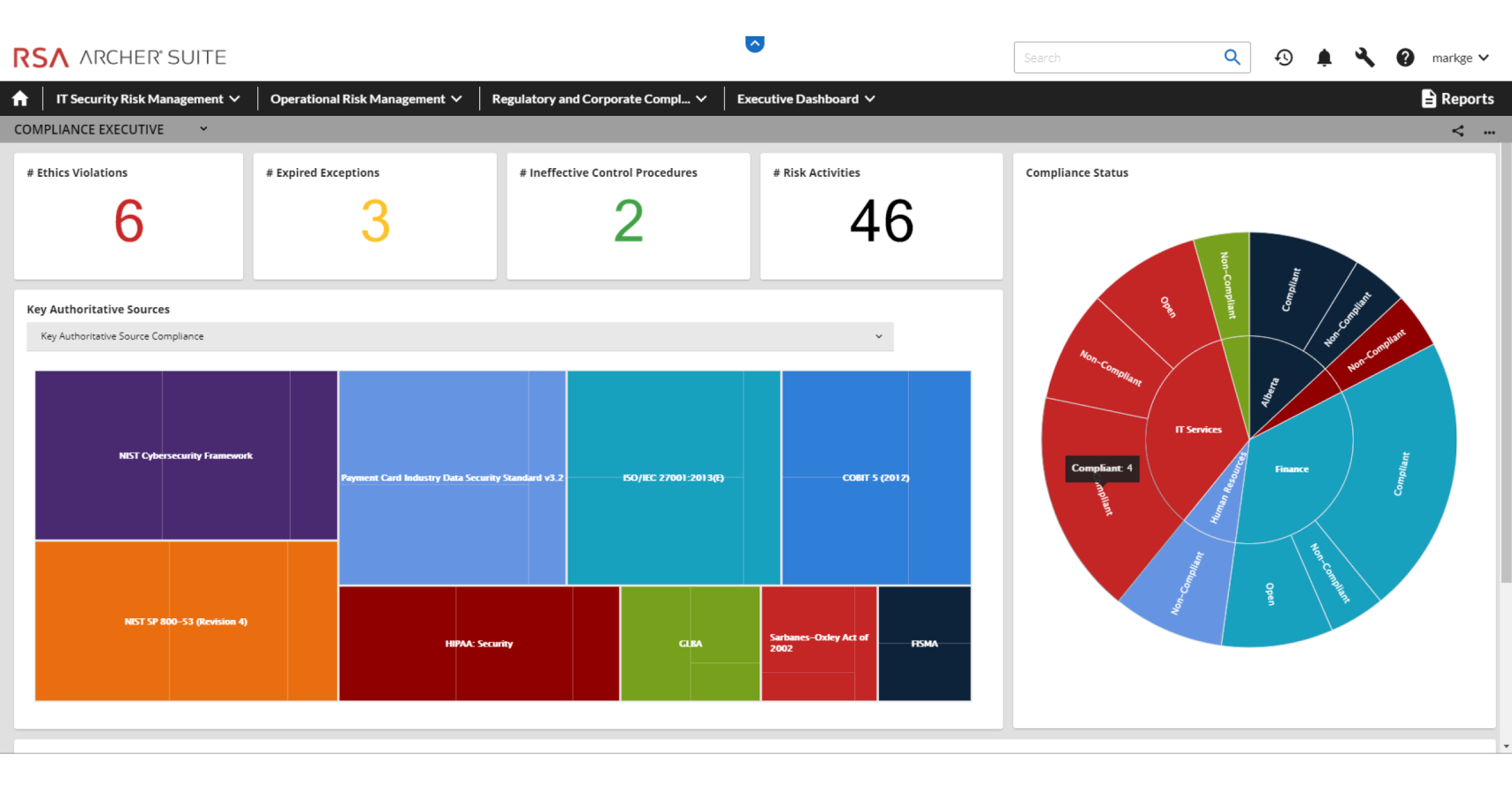This screenshot has width=1512, height=789.
Task: Select NIST SP 800-53 (Revision 4) tile
Action: [186, 621]
